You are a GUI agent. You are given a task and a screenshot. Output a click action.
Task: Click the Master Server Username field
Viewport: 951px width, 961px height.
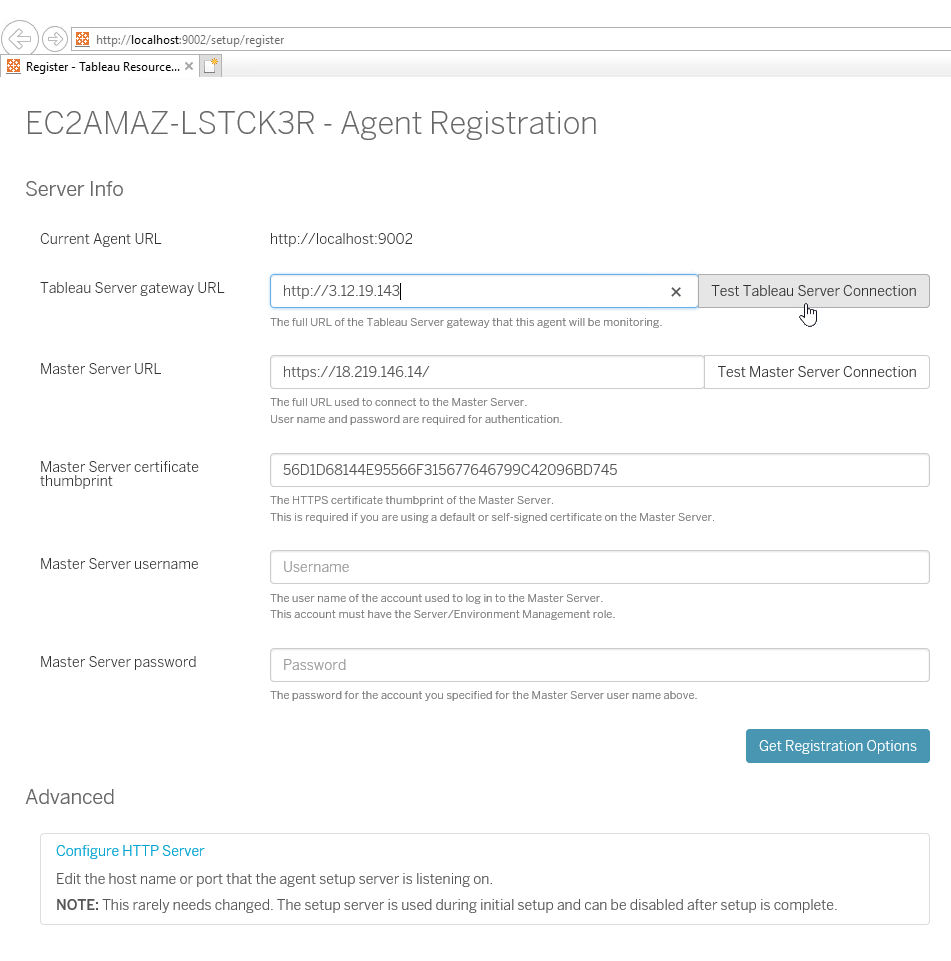tap(599, 567)
